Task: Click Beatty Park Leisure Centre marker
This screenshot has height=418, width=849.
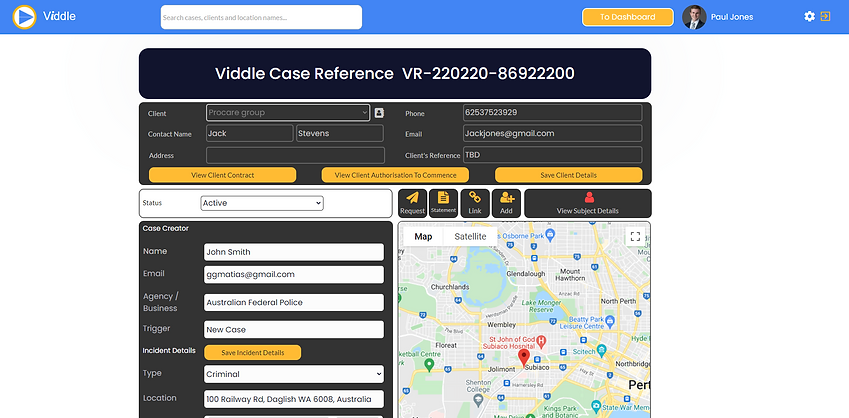Action: [610, 321]
